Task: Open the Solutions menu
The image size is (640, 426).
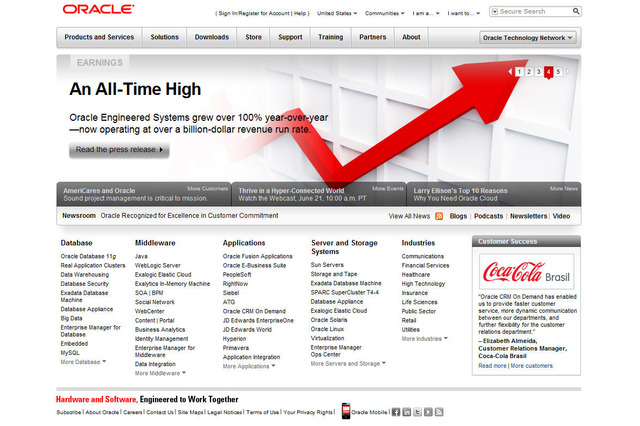Action: click(164, 37)
